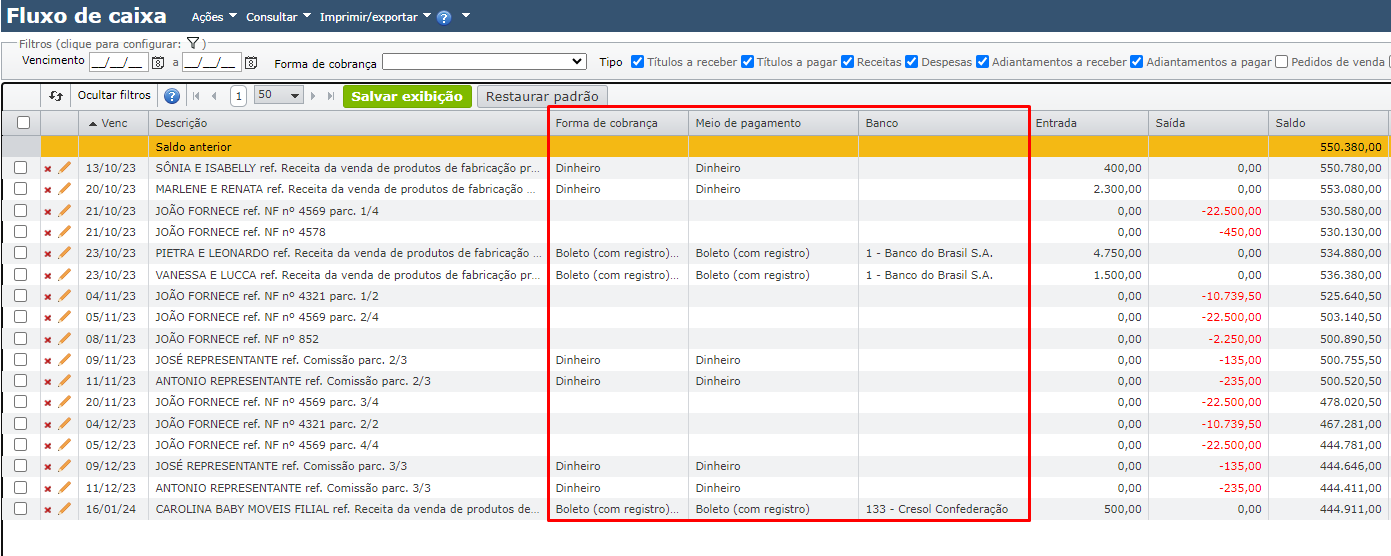This screenshot has height=556, width=1391.
Task: Go to the first page of results
Action: click(195, 96)
